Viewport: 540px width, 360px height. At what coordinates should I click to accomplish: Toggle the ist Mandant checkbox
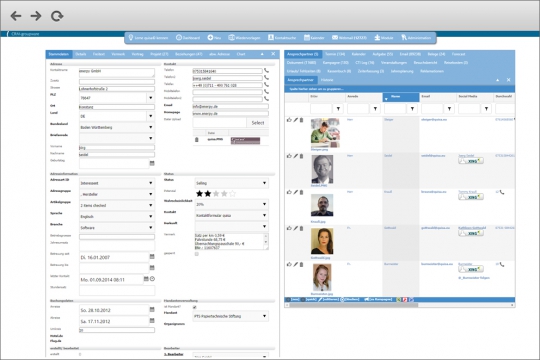coord(195,307)
